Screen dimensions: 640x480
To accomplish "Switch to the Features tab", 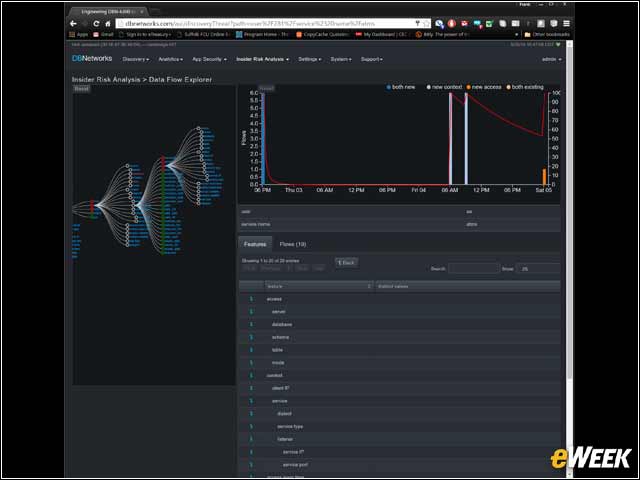I will coord(255,244).
